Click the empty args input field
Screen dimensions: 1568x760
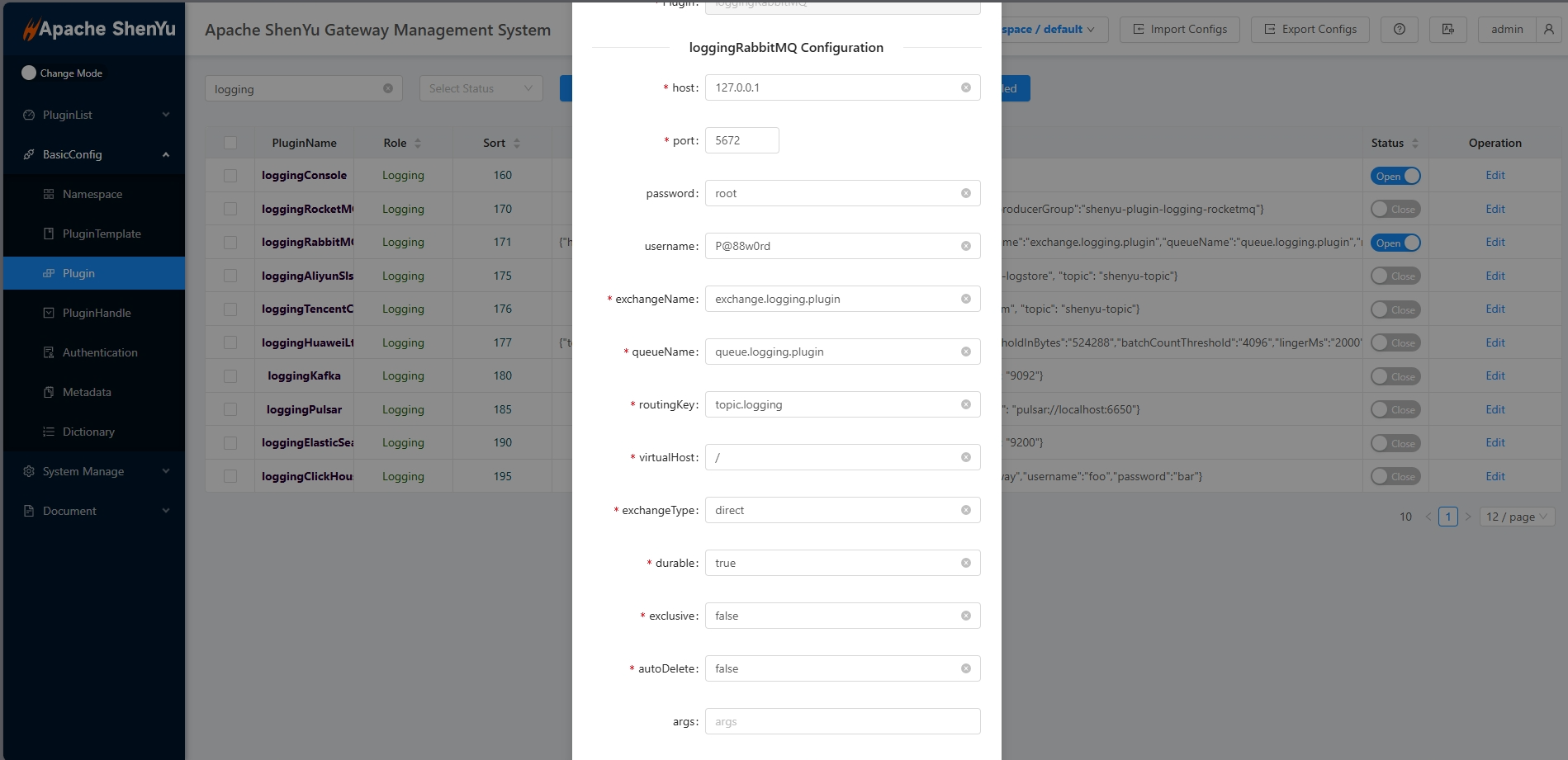pos(842,721)
